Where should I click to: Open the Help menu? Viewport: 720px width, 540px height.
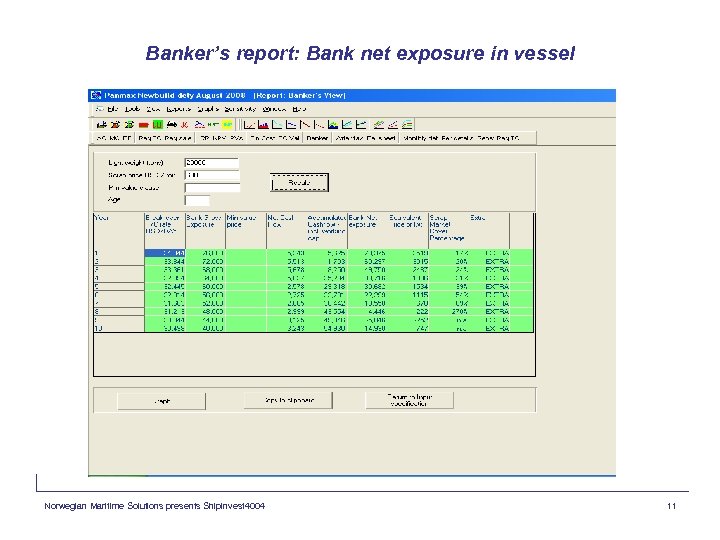click(x=299, y=109)
